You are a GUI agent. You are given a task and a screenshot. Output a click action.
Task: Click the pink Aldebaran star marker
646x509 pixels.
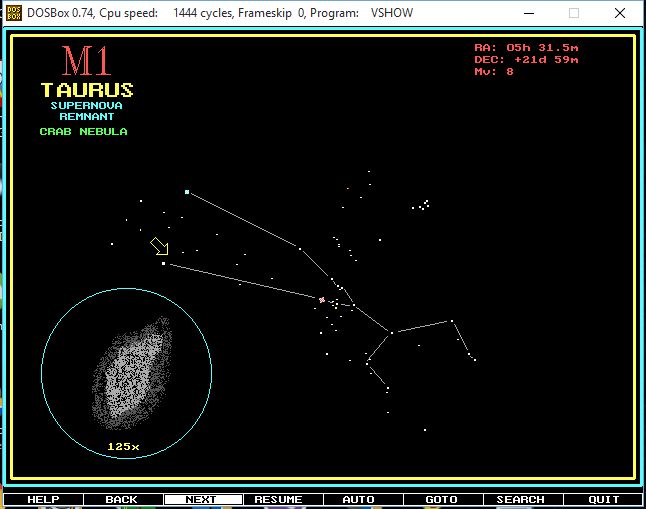[322, 300]
